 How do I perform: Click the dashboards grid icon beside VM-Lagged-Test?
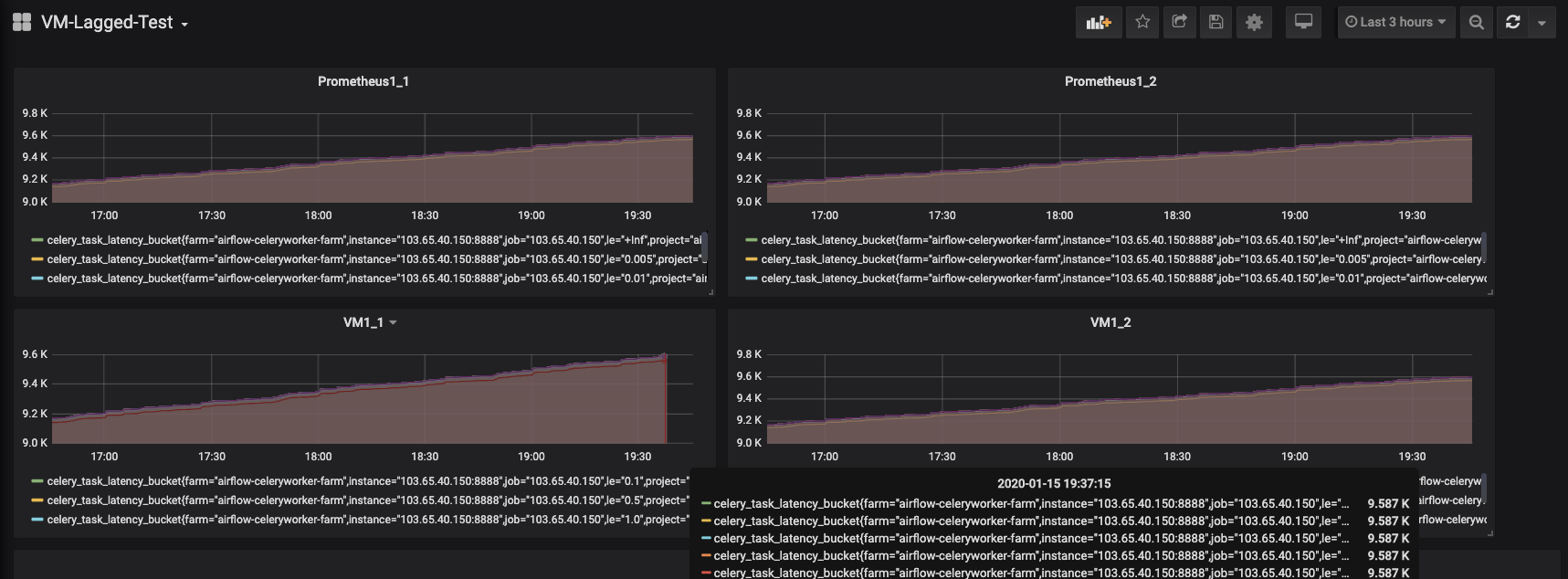[22, 22]
